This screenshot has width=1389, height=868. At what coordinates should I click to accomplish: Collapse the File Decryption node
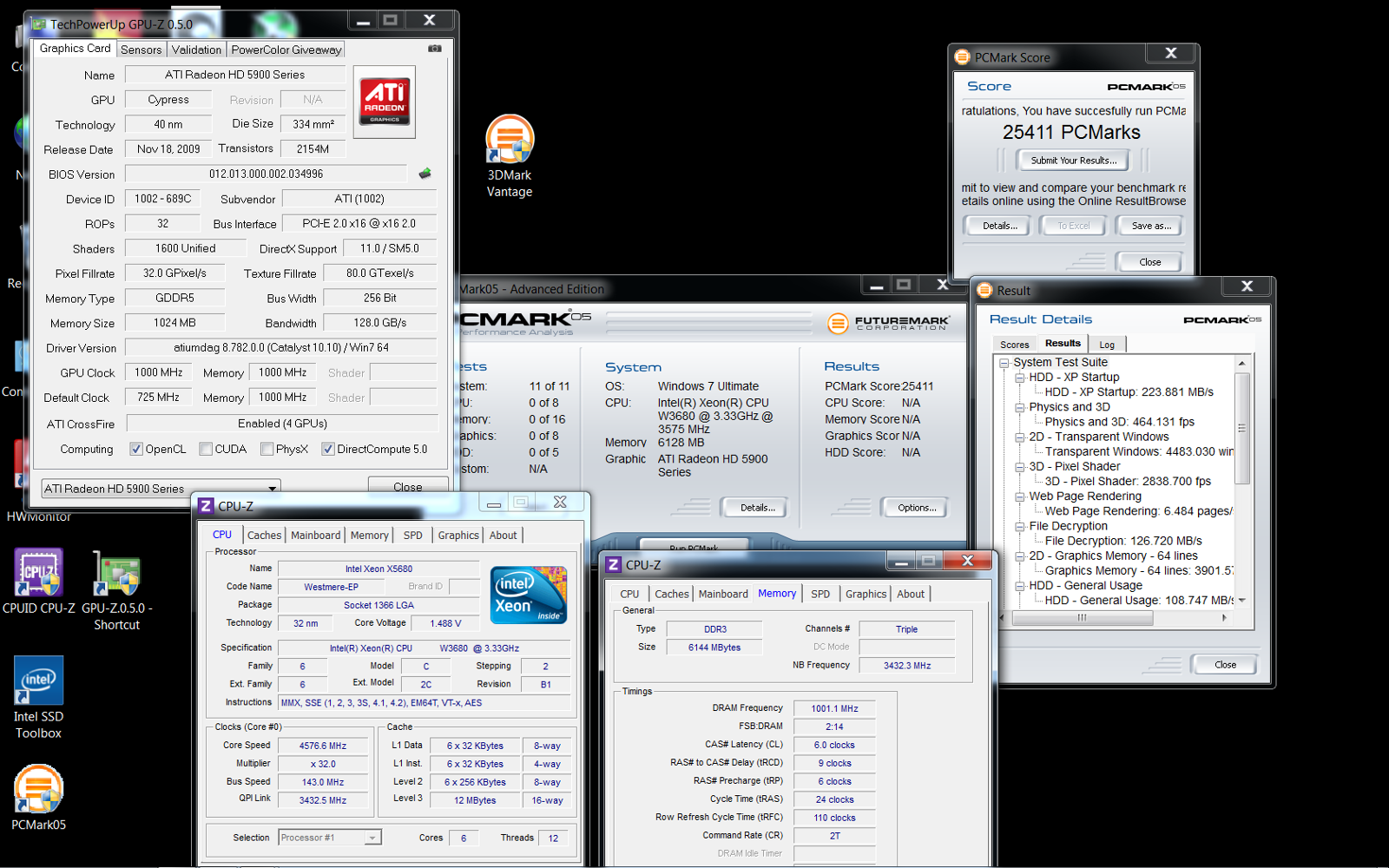(1020, 526)
